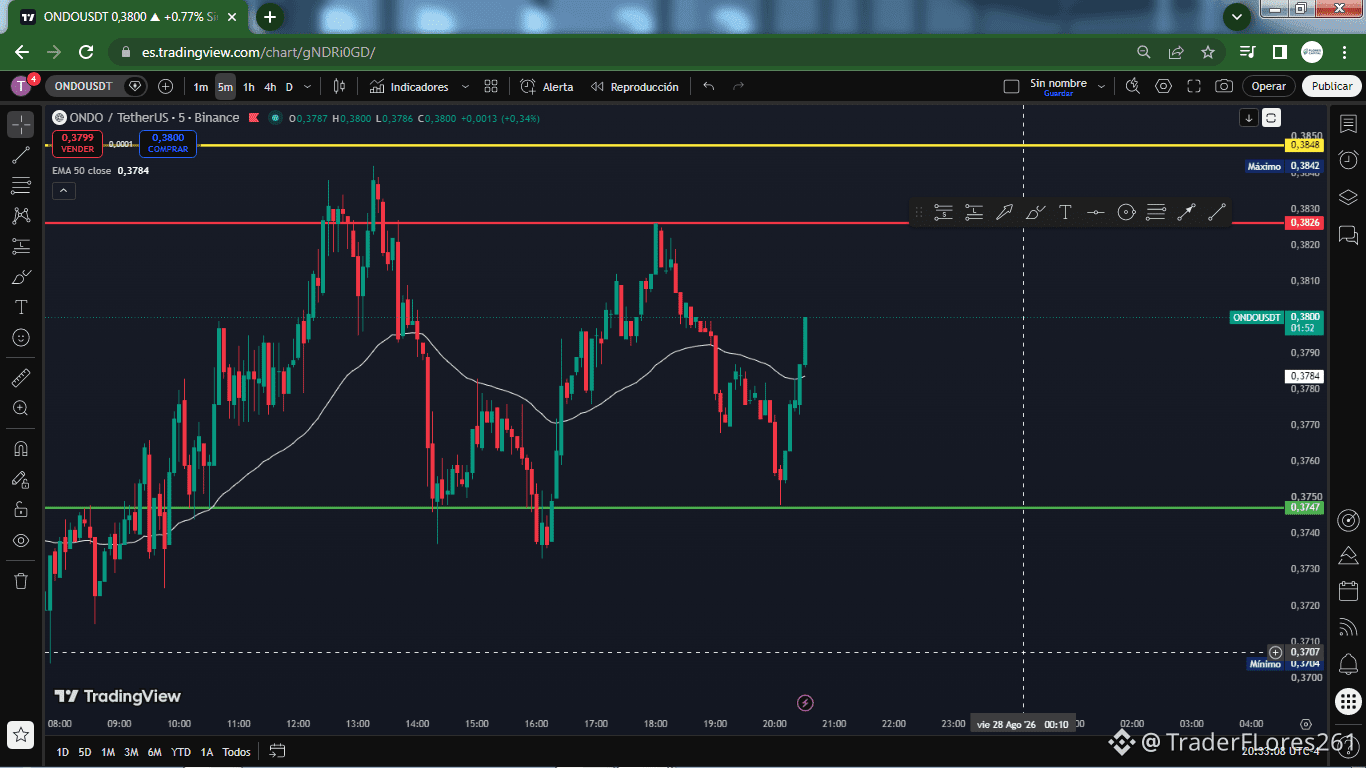The height and width of the screenshot is (768, 1366).
Task: Switch to the 5m timeframe
Action: tap(225, 87)
